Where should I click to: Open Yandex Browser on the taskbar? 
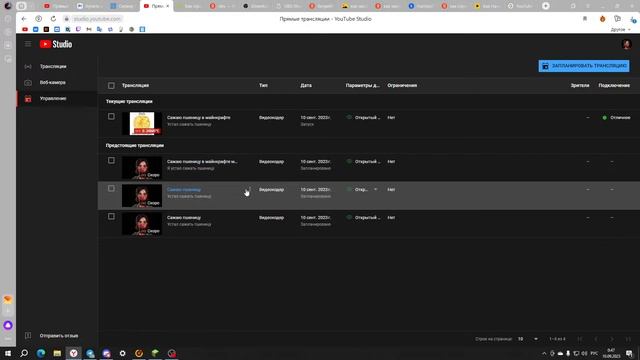(73, 353)
